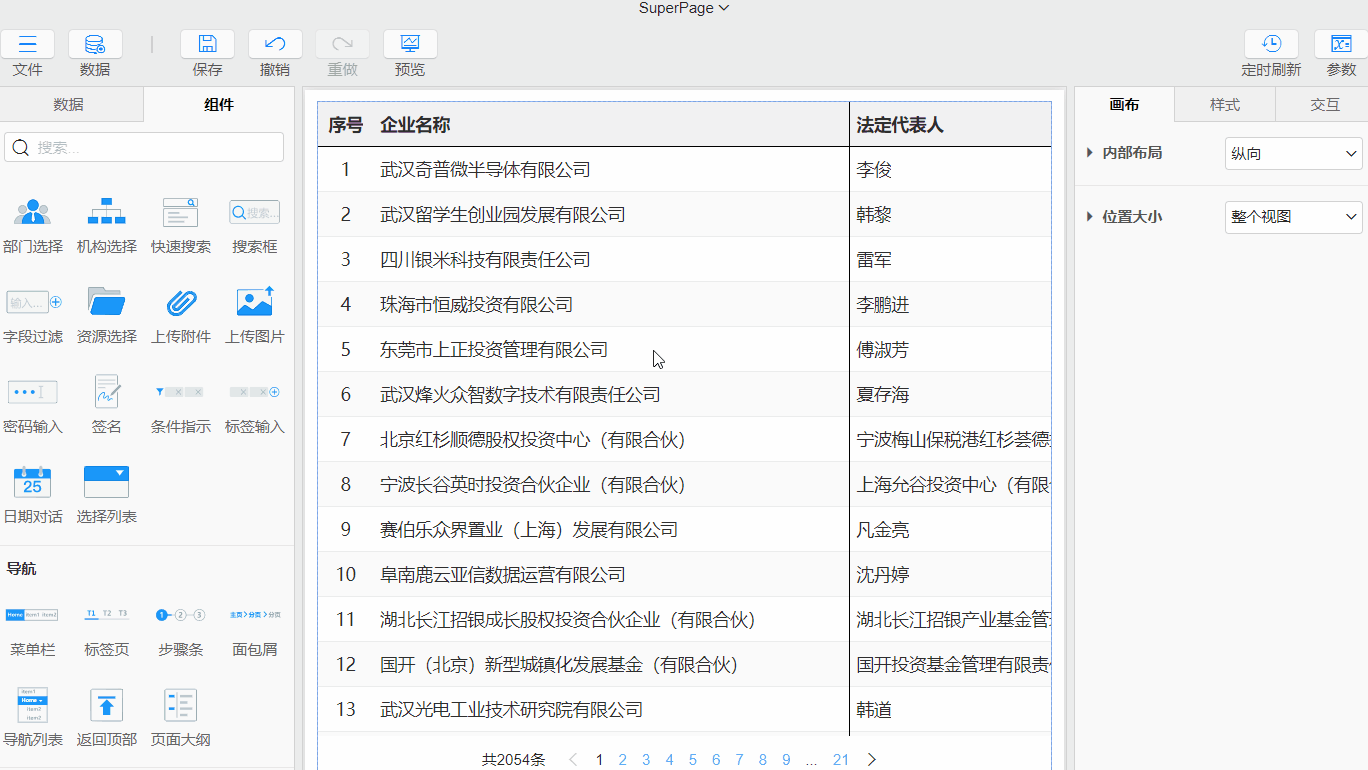Viewport: 1368px width, 770px height.
Task: Select the 日期对话 calendar component
Action: [x=33, y=482]
